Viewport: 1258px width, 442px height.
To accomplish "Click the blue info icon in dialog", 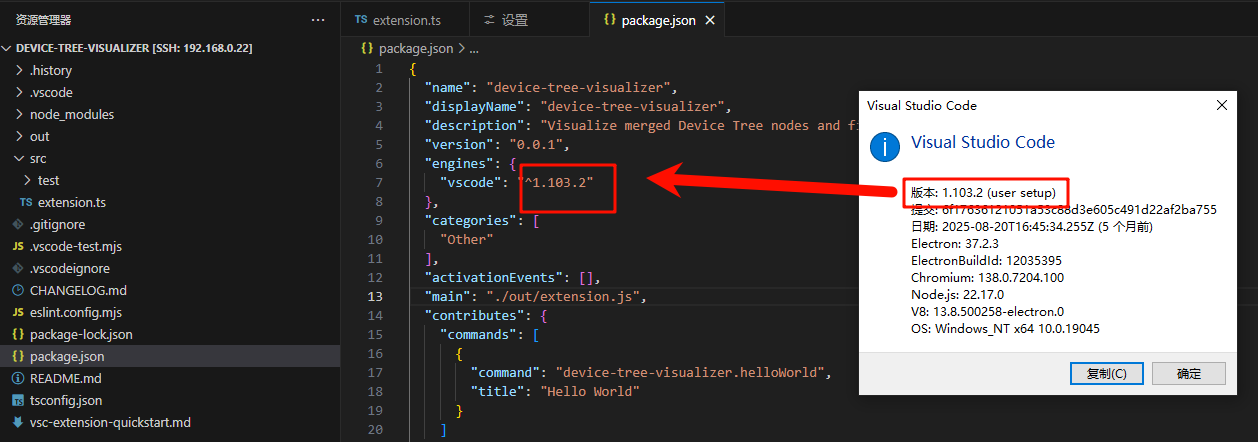I will [x=884, y=146].
